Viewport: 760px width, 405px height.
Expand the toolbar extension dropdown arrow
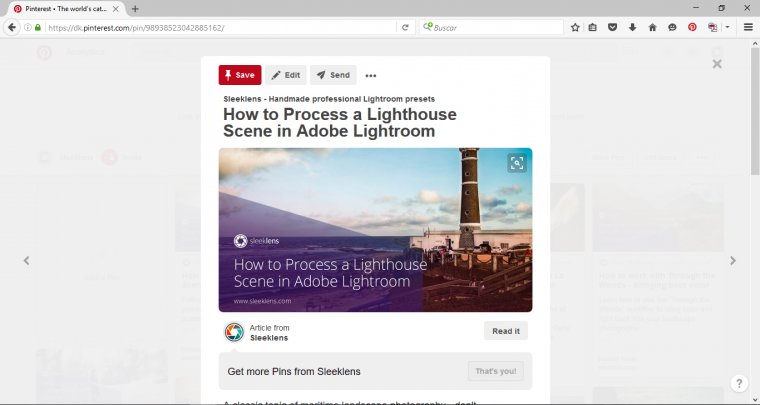pyautogui.click(x=728, y=28)
